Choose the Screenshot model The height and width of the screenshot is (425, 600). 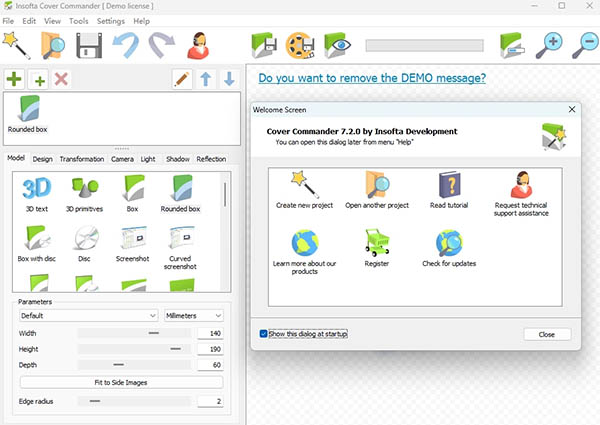132,244
